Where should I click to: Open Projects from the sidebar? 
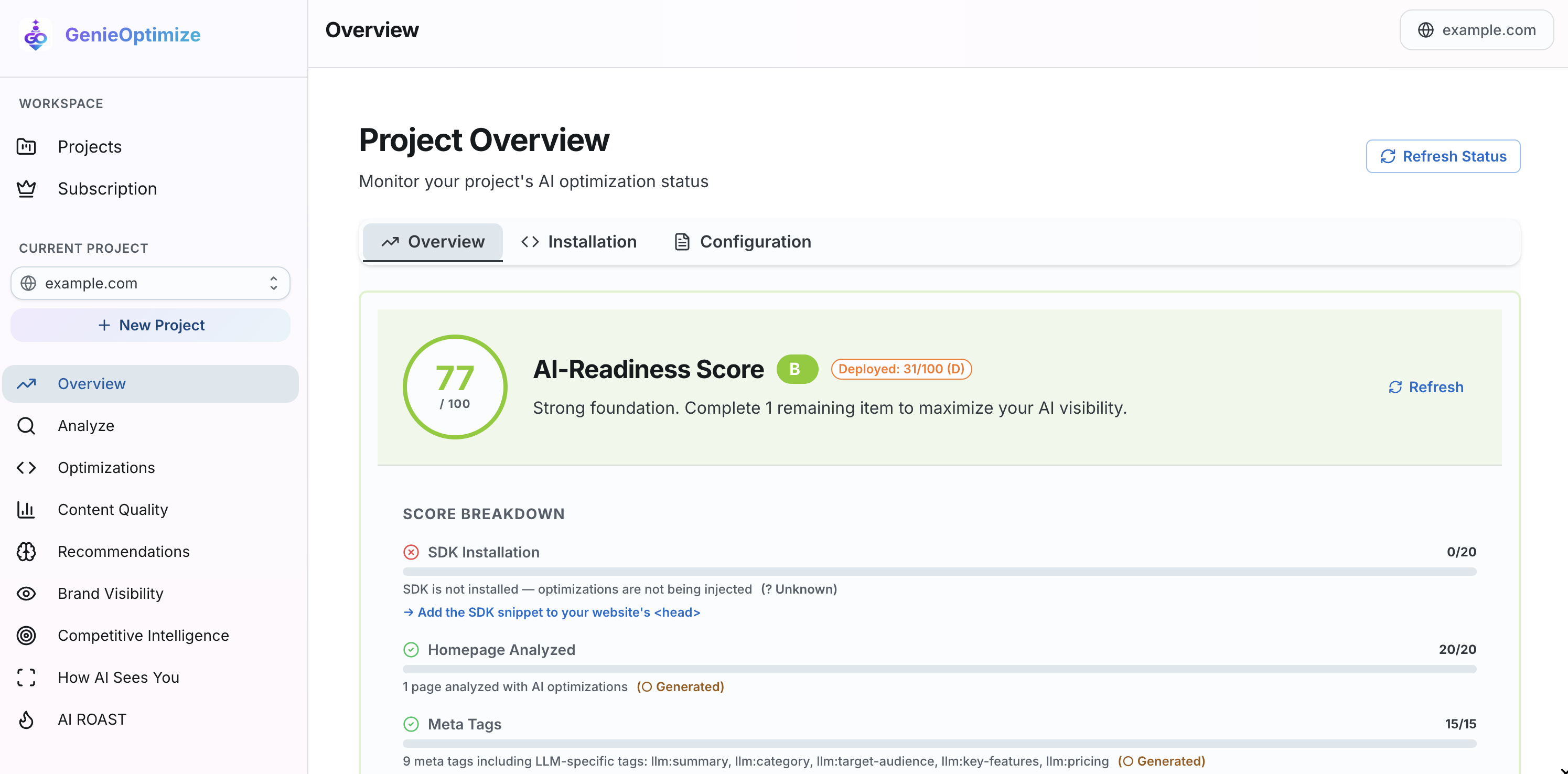click(89, 146)
